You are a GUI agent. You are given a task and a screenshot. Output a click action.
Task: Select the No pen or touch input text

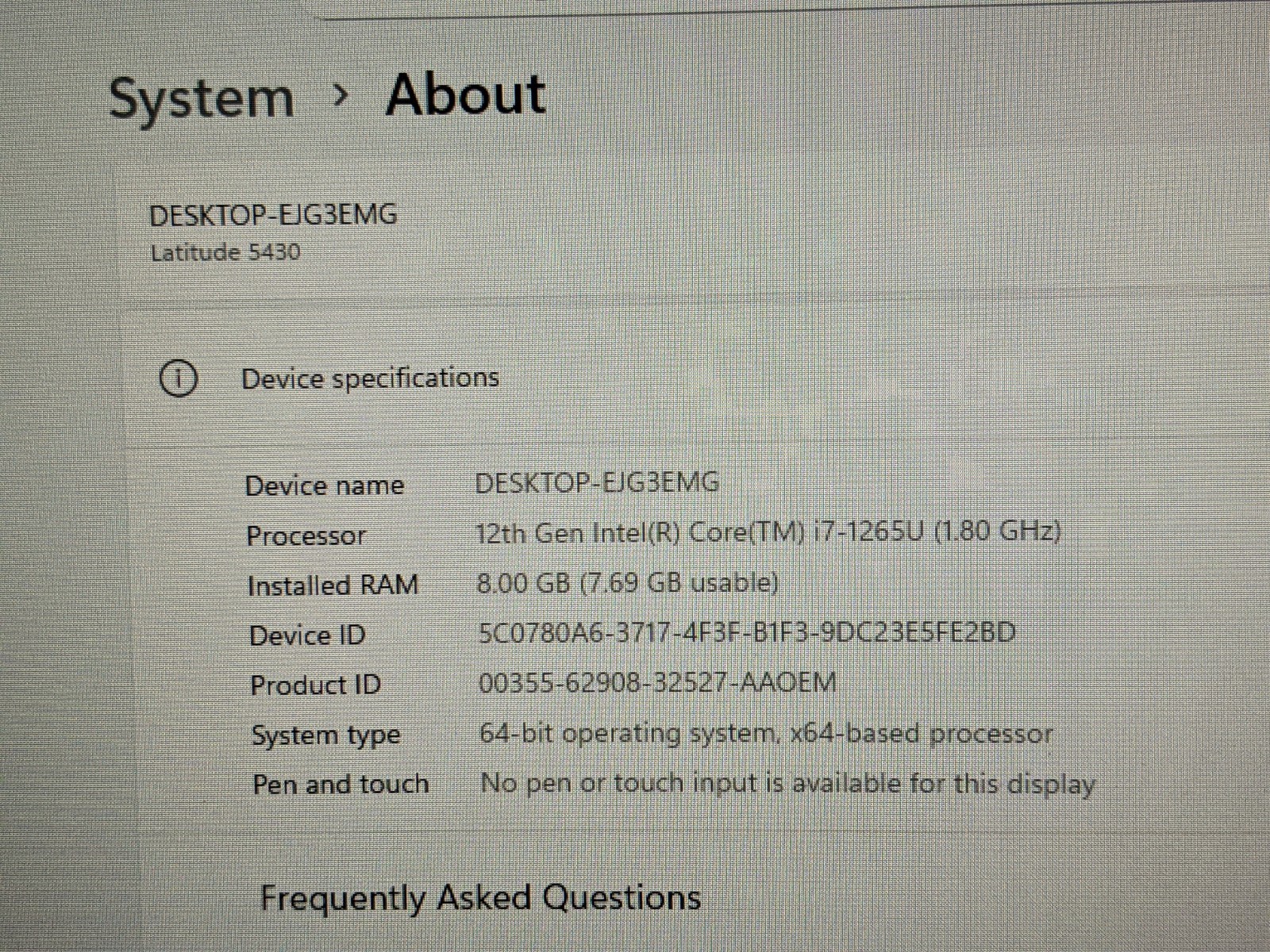(x=788, y=784)
